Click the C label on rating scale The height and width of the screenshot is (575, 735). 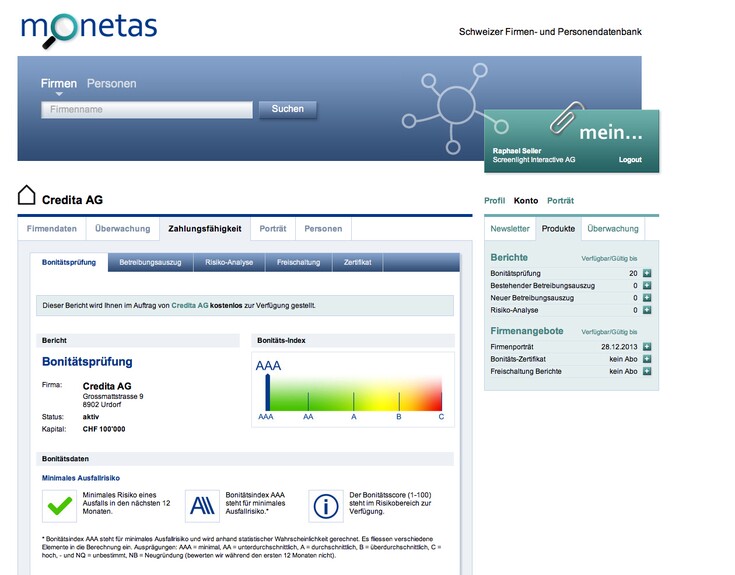[x=441, y=417]
